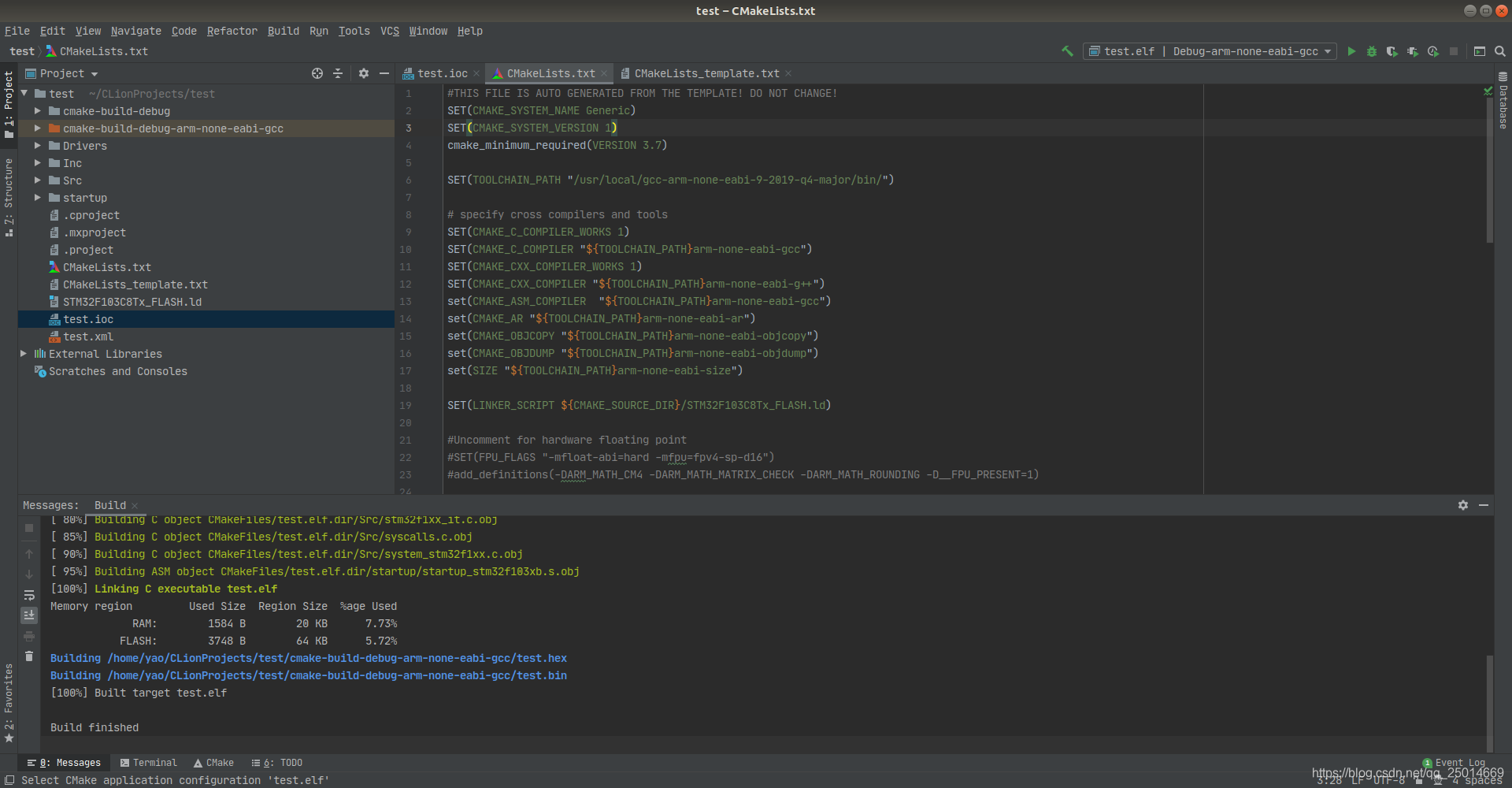Switch to the CMakeLists_template.txt editor tab

pos(703,72)
